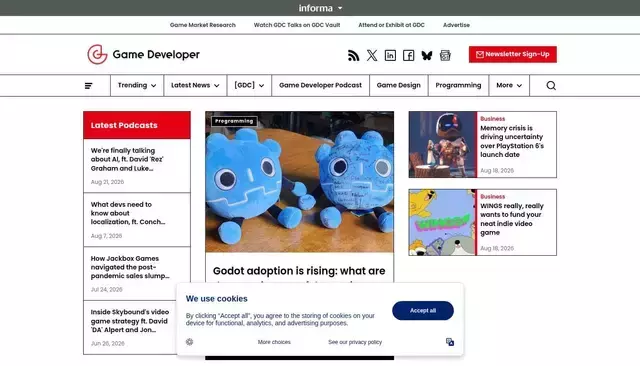Open the Programming nav item
This screenshot has height=366, width=640.
click(458, 85)
